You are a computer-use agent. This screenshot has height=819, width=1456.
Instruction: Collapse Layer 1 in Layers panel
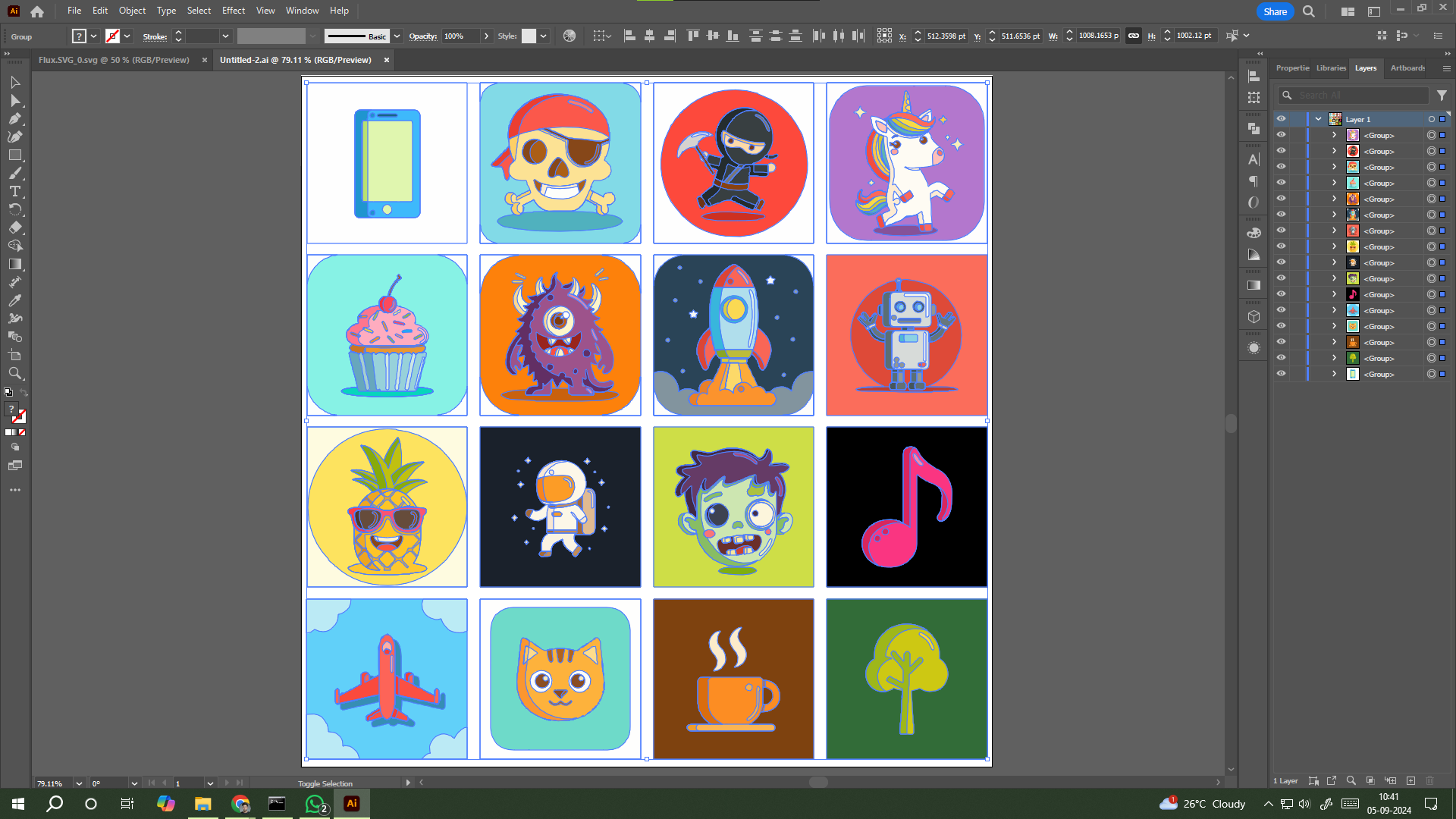1318,119
